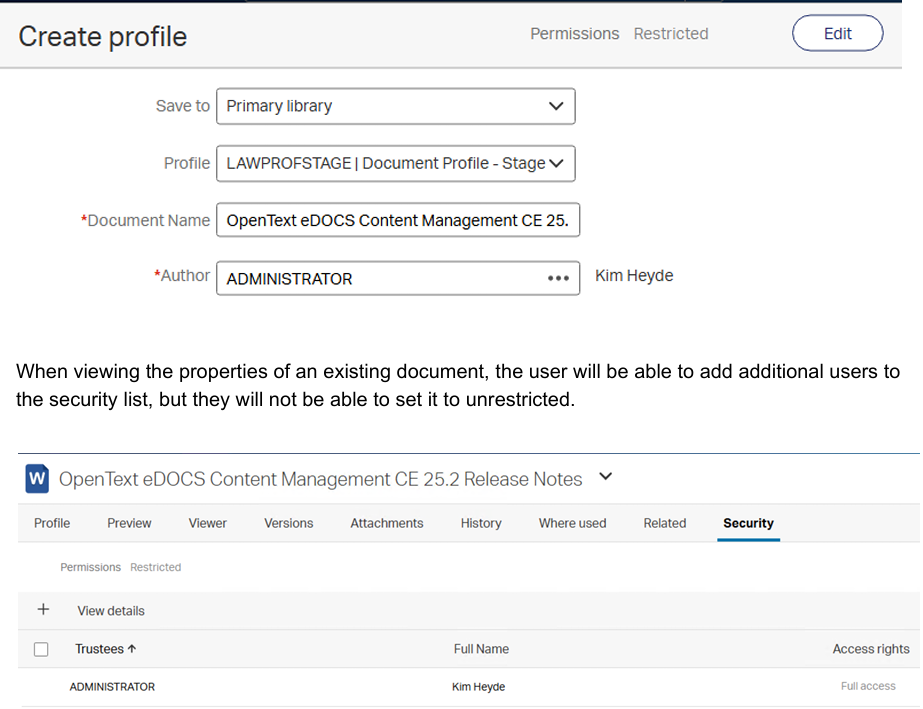Screen dimensions: 923x709
Task: Click the Edit button in Create profile
Action: 837,34
